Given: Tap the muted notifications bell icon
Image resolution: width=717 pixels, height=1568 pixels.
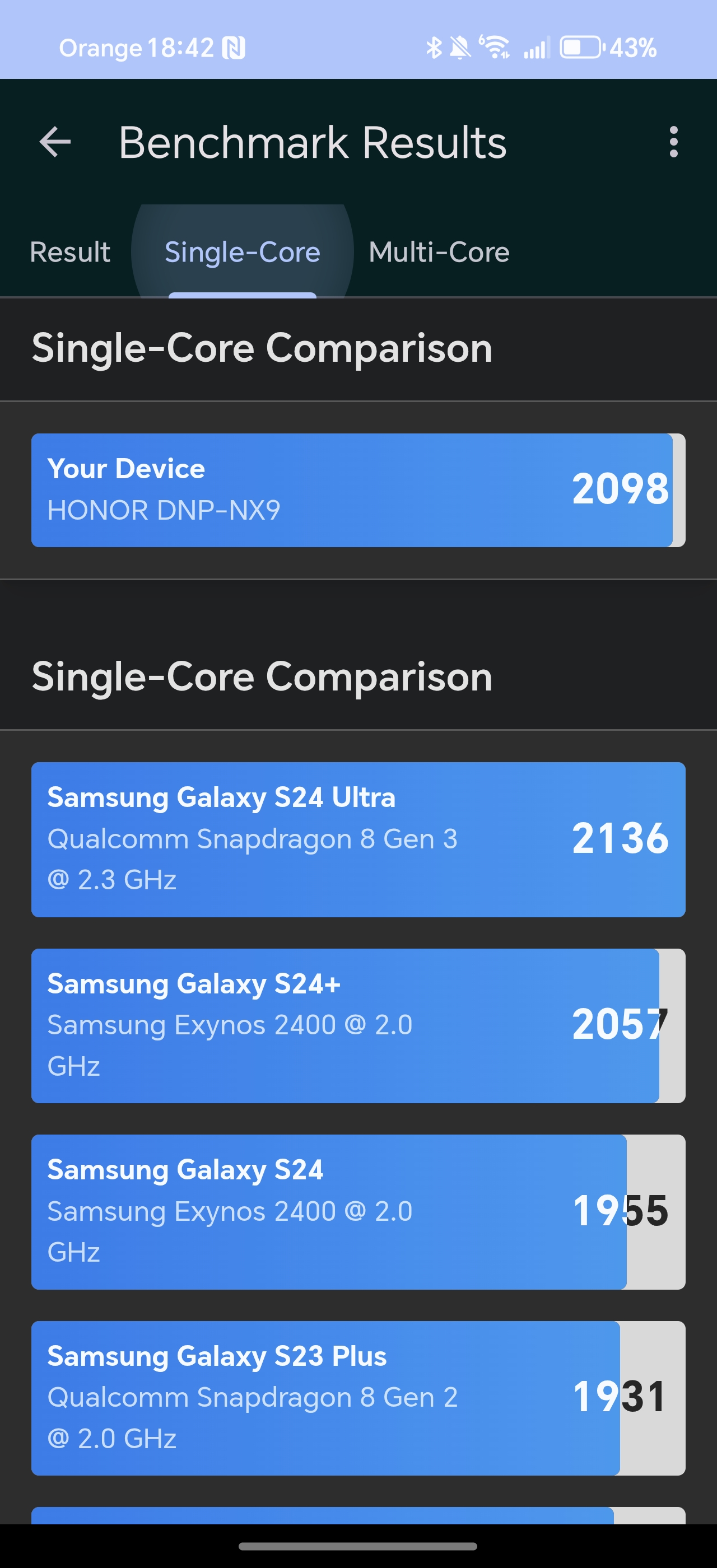Looking at the screenshot, I should click(460, 48).
